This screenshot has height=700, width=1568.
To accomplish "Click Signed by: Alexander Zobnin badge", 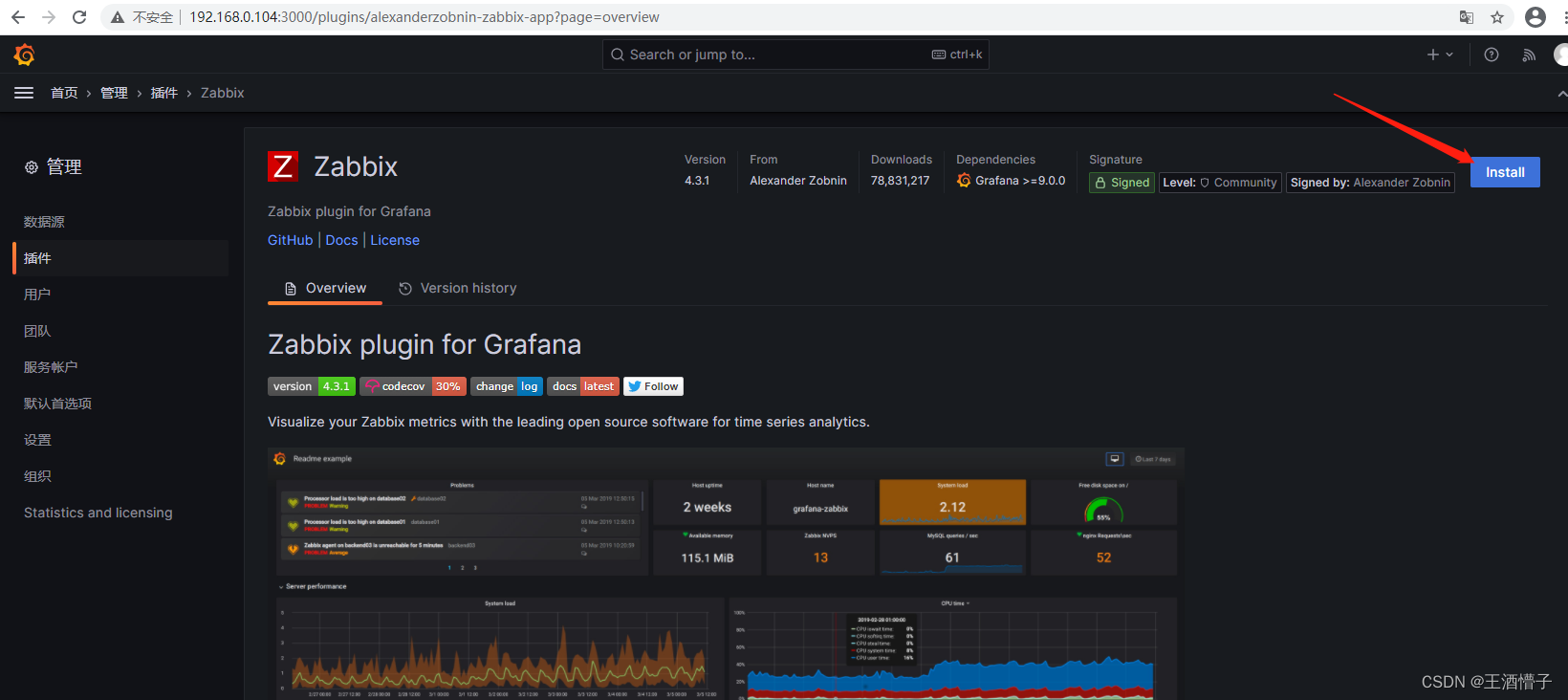I will click(x=1370, y=183).
